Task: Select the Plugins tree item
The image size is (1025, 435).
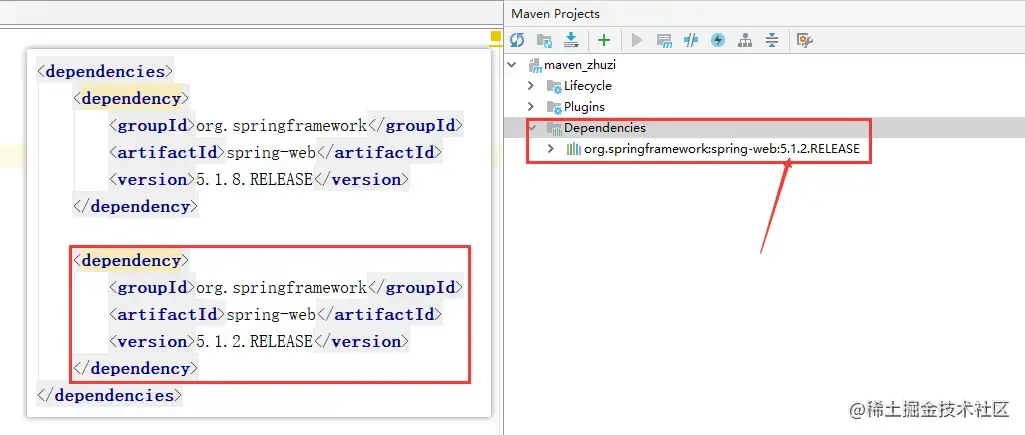Action: tap(584, 107)
